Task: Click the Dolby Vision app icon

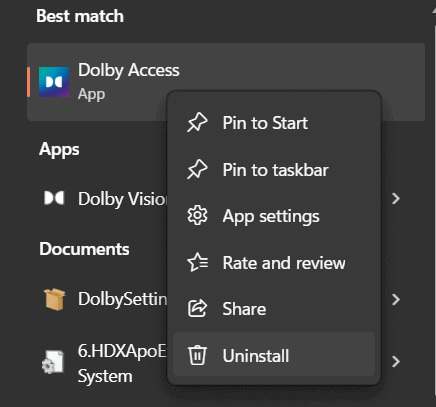Action: pyautogui.click(x=54, y=198)
